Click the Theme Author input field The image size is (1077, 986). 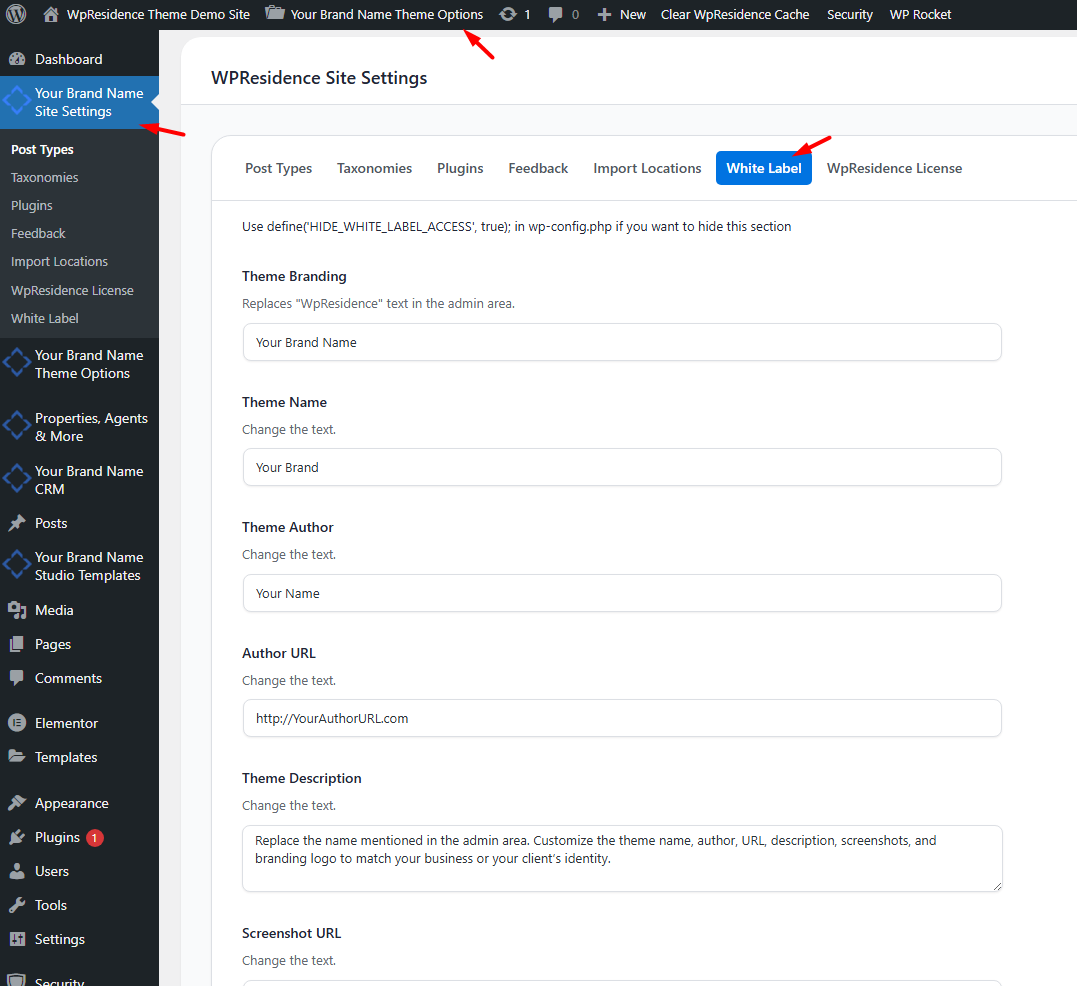(622, 593)
